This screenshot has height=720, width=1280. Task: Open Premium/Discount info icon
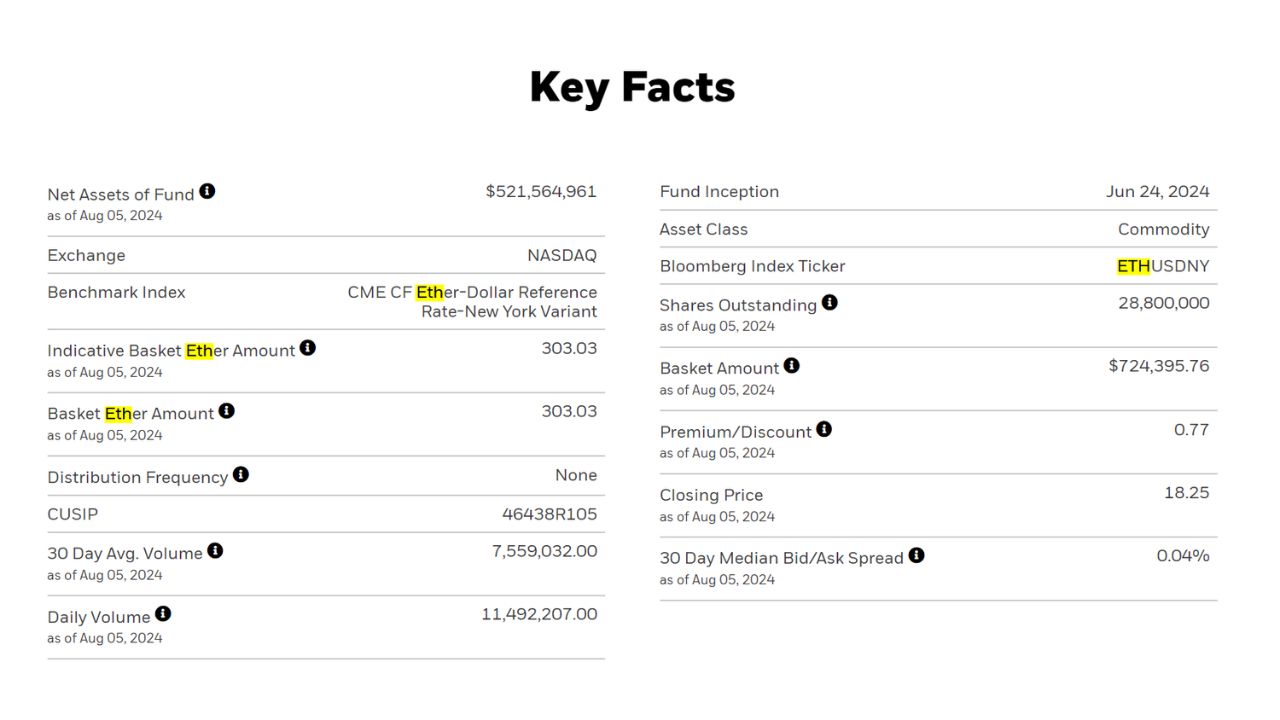824,429
